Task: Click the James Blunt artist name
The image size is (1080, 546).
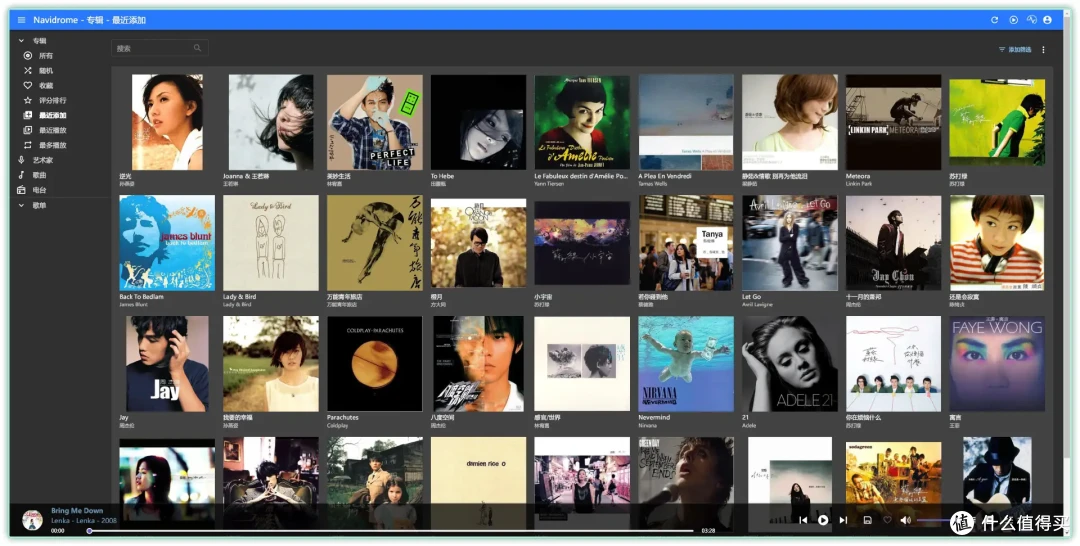Action: pos(134,304)
